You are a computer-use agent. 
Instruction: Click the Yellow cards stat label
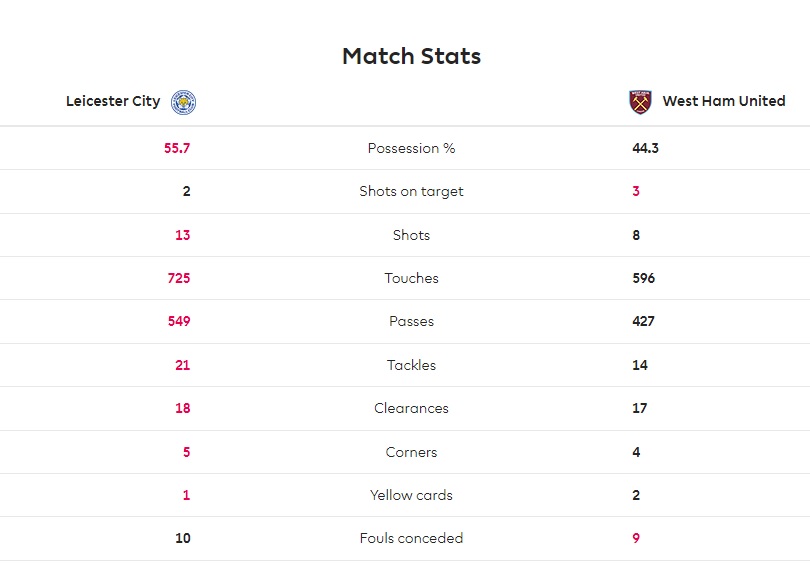[x=412, y=495]
